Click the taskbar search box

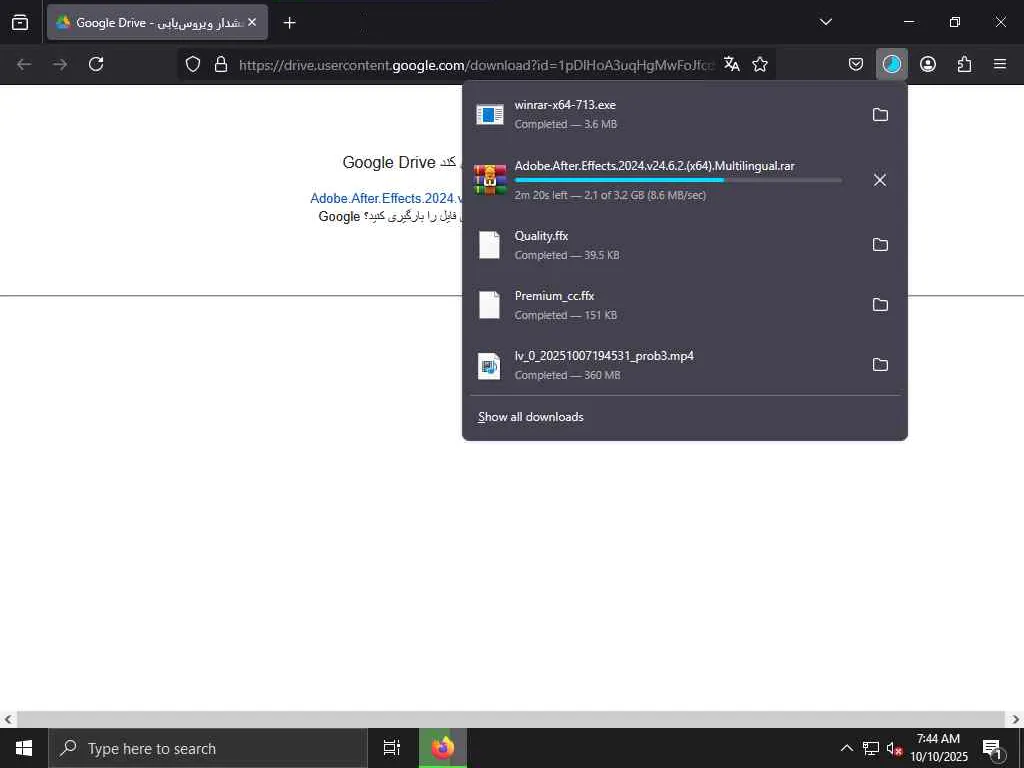pos(208,748)
